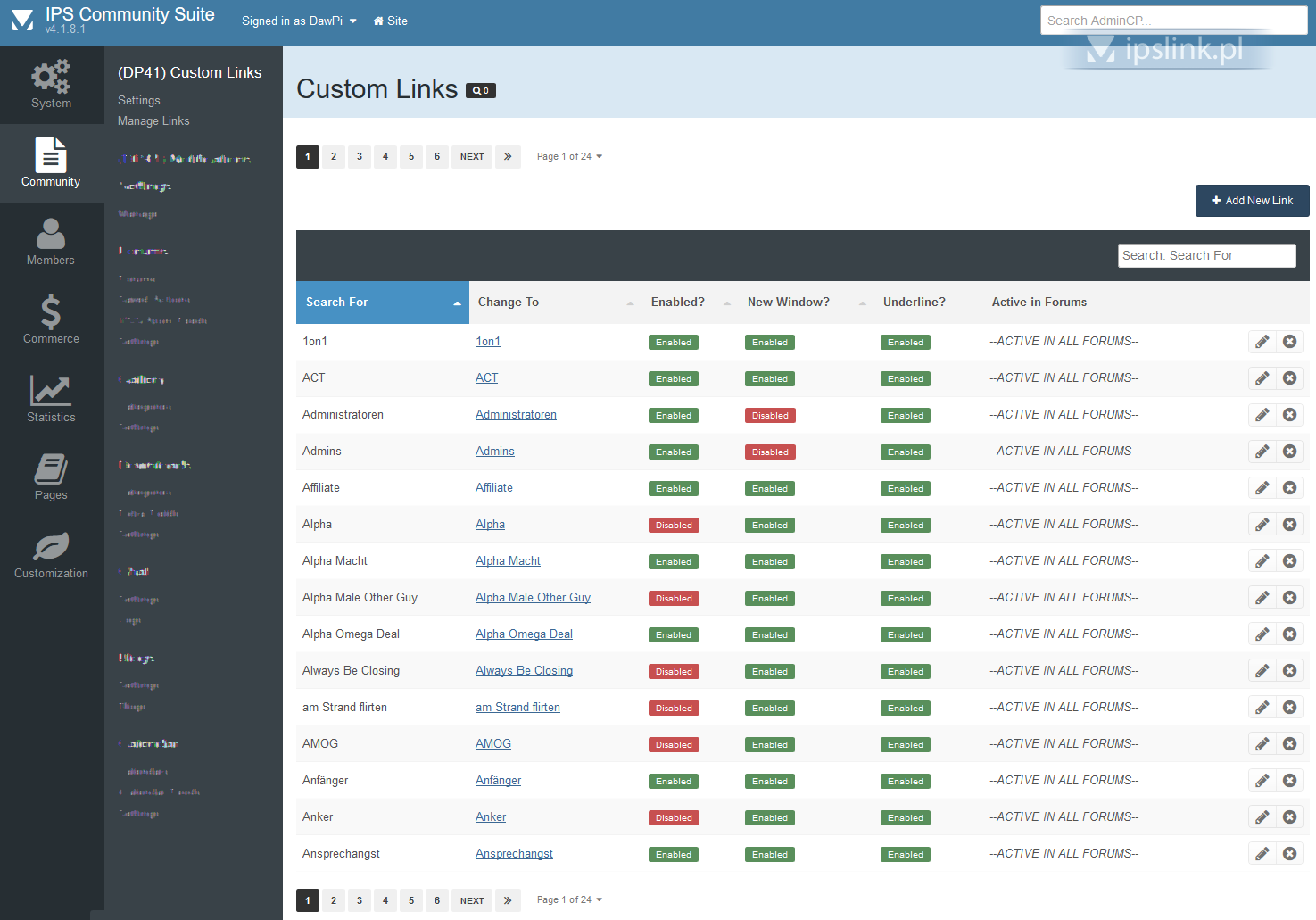Delete the Always Be Closing entry
Image resolution: width=1316 pixels, height=920 pixels.
point(1290,671)
